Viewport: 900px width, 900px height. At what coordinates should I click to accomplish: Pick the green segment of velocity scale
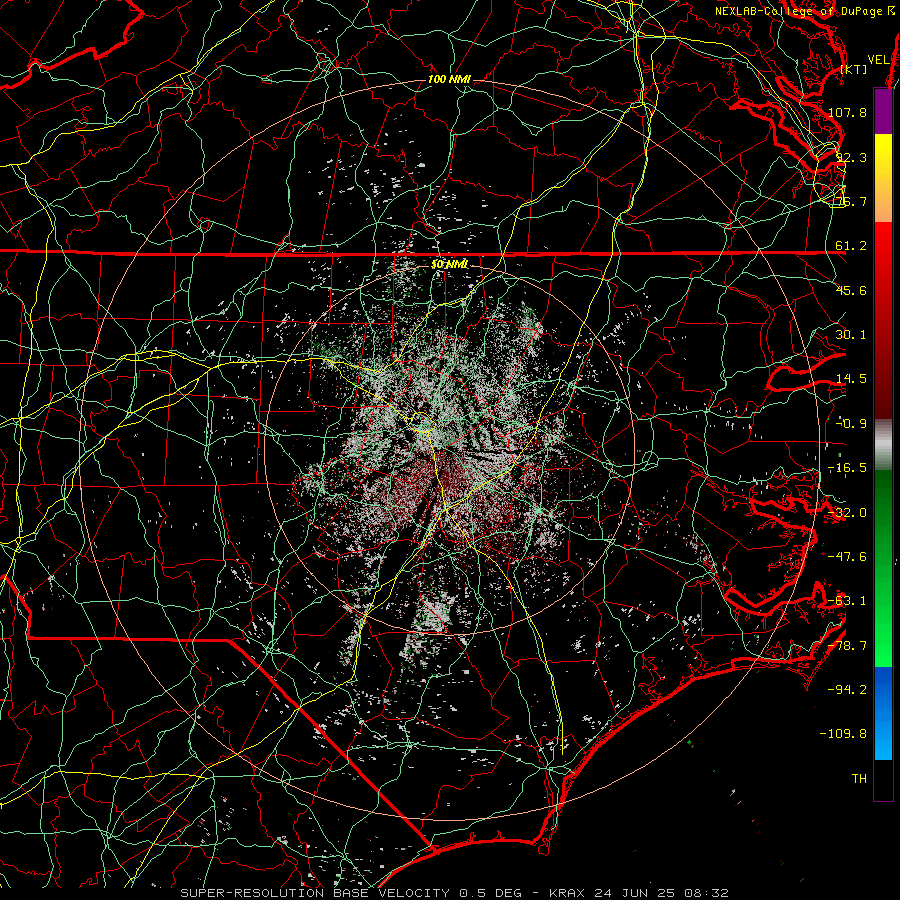tap(883, 568)
